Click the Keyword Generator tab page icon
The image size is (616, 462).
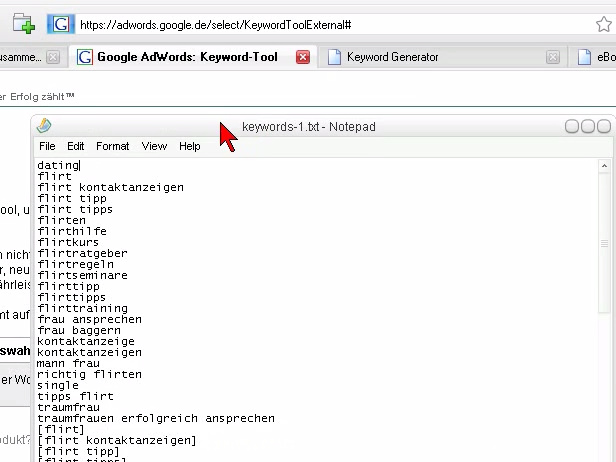click(x=334, y=58)
